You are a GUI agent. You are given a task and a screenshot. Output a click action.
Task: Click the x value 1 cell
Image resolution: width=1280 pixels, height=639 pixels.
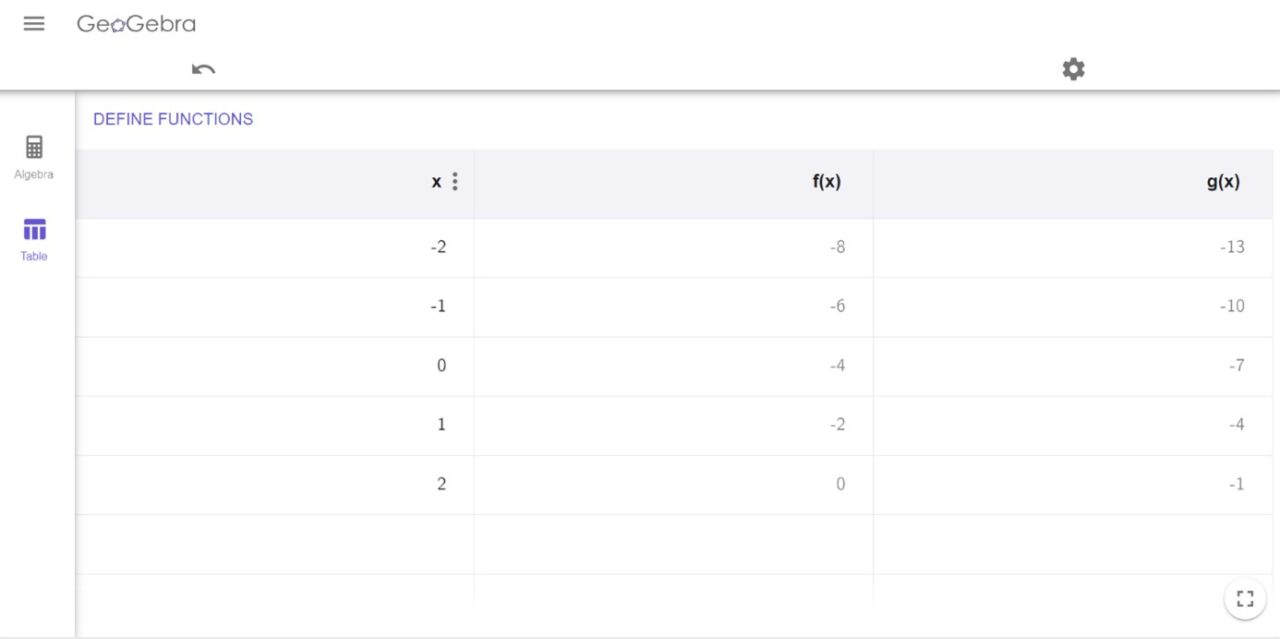[x=441, y=424]
